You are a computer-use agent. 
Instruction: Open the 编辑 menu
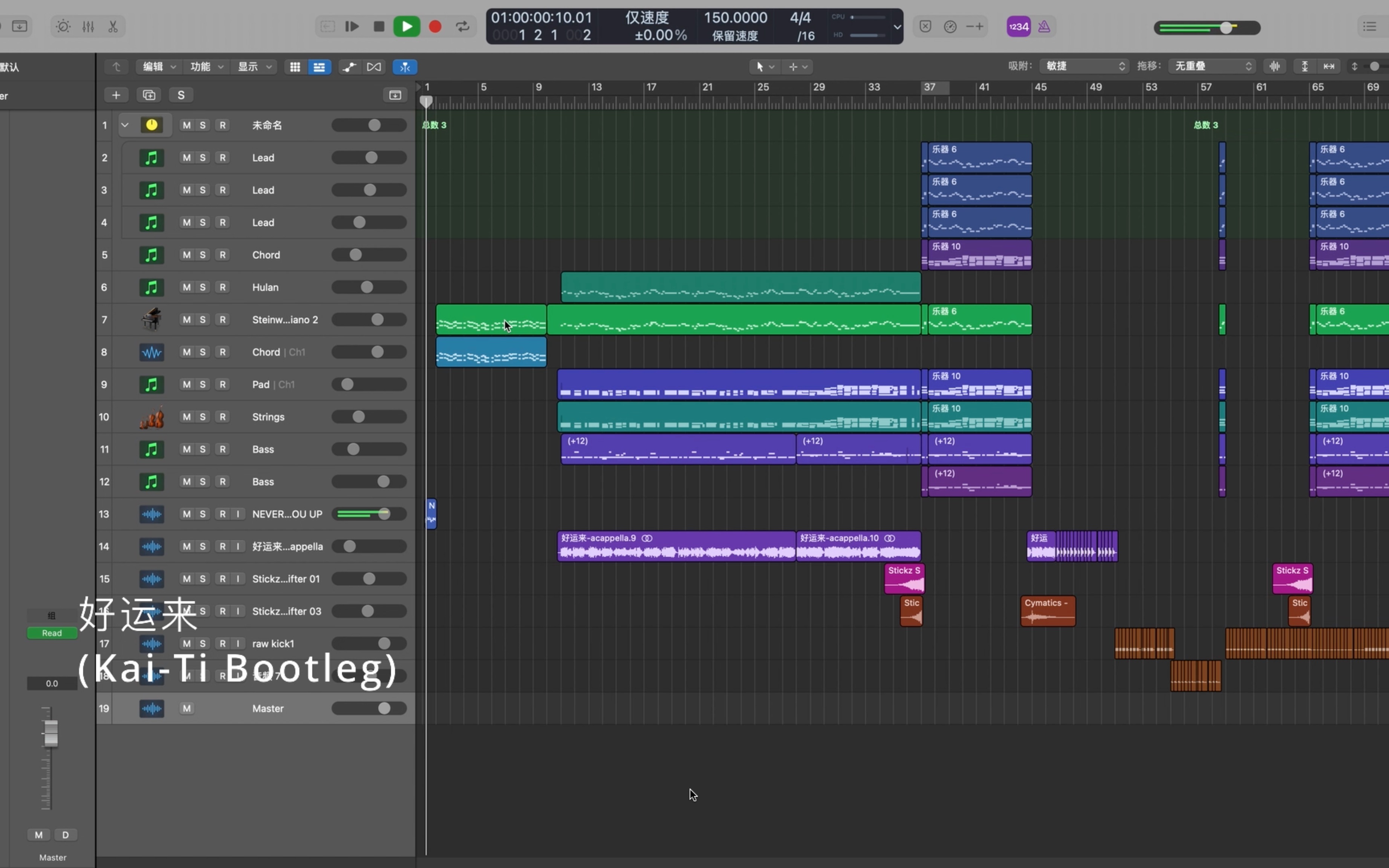[159, 67]
